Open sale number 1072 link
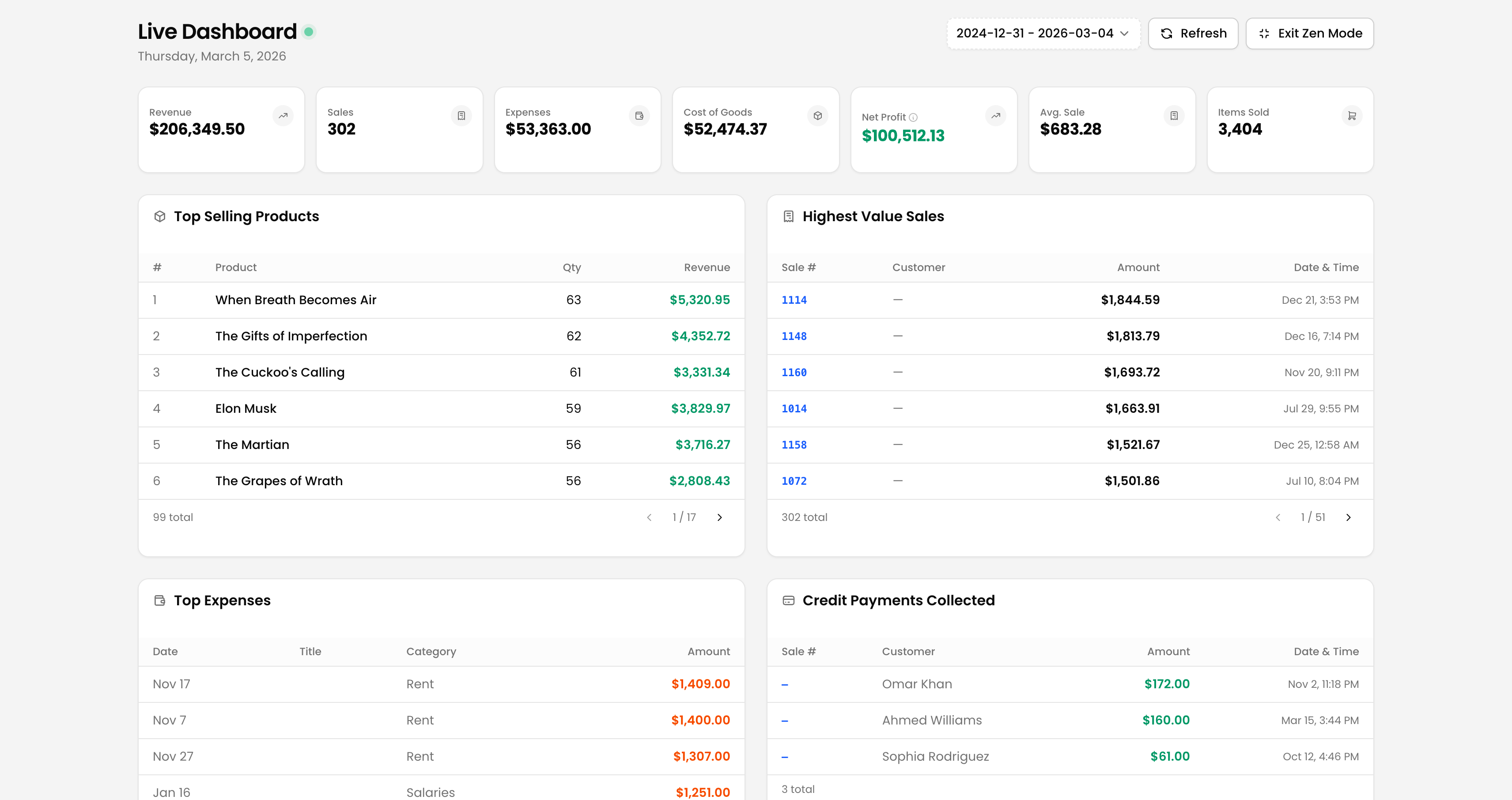This screenshot has width=1512, height=800. point(794,481)
